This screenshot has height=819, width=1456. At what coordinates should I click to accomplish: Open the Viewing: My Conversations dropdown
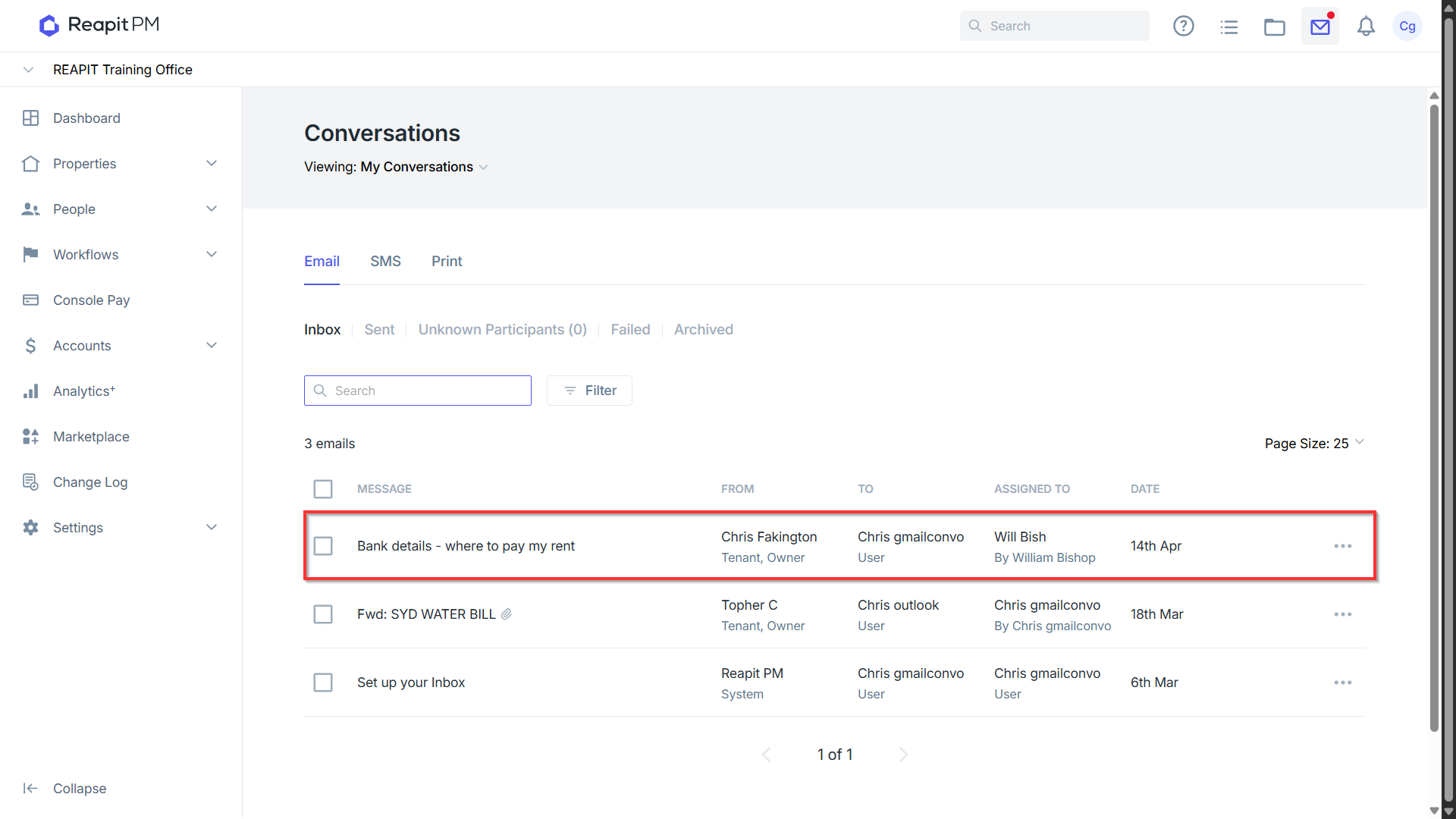point(396,167)
